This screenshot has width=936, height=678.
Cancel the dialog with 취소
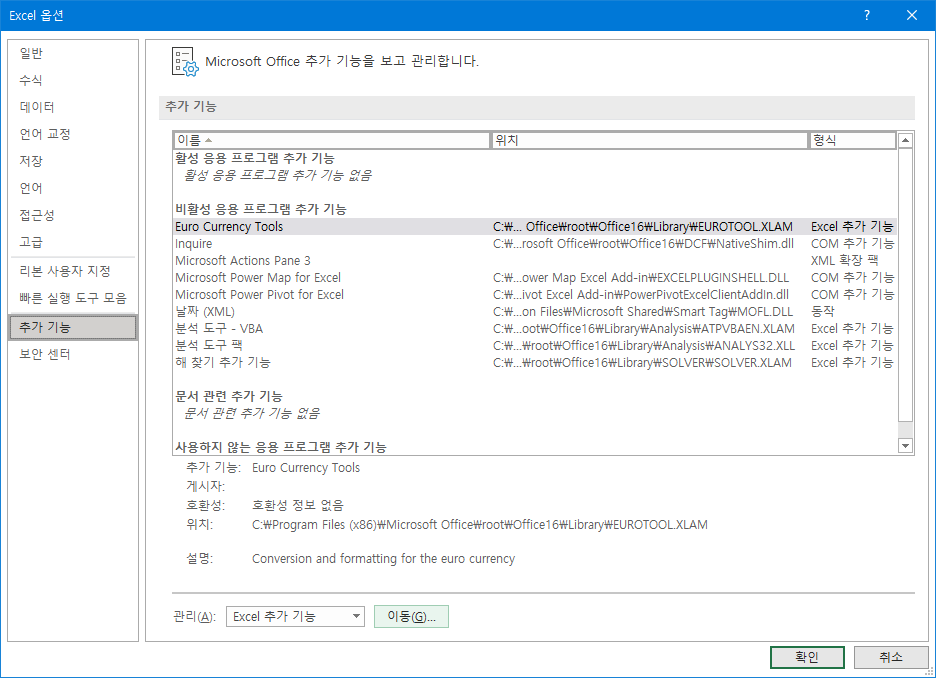(891, 657)
